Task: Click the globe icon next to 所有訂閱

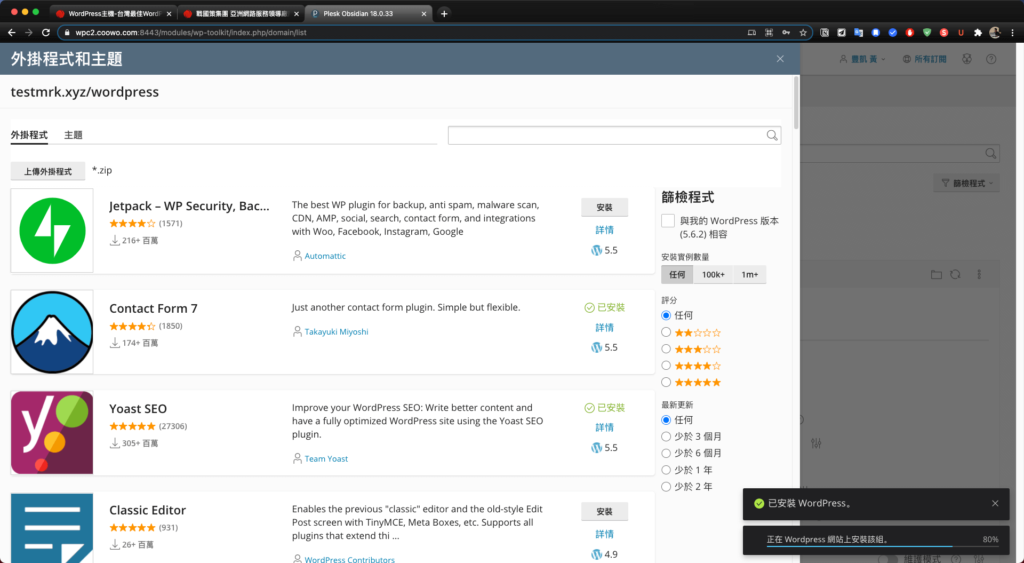Action: (x=906, y=59)
